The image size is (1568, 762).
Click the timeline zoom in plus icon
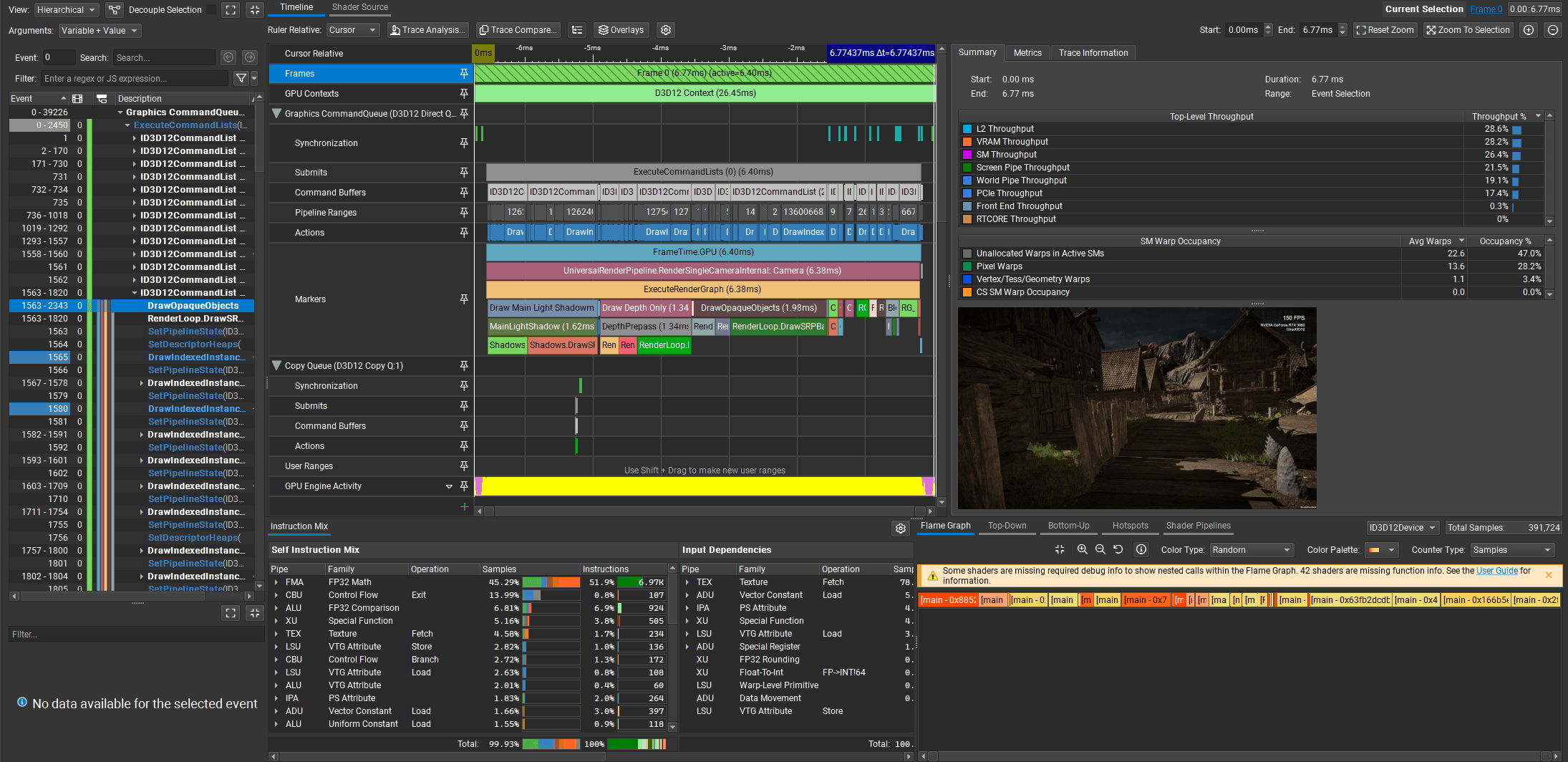(1529, 30)
